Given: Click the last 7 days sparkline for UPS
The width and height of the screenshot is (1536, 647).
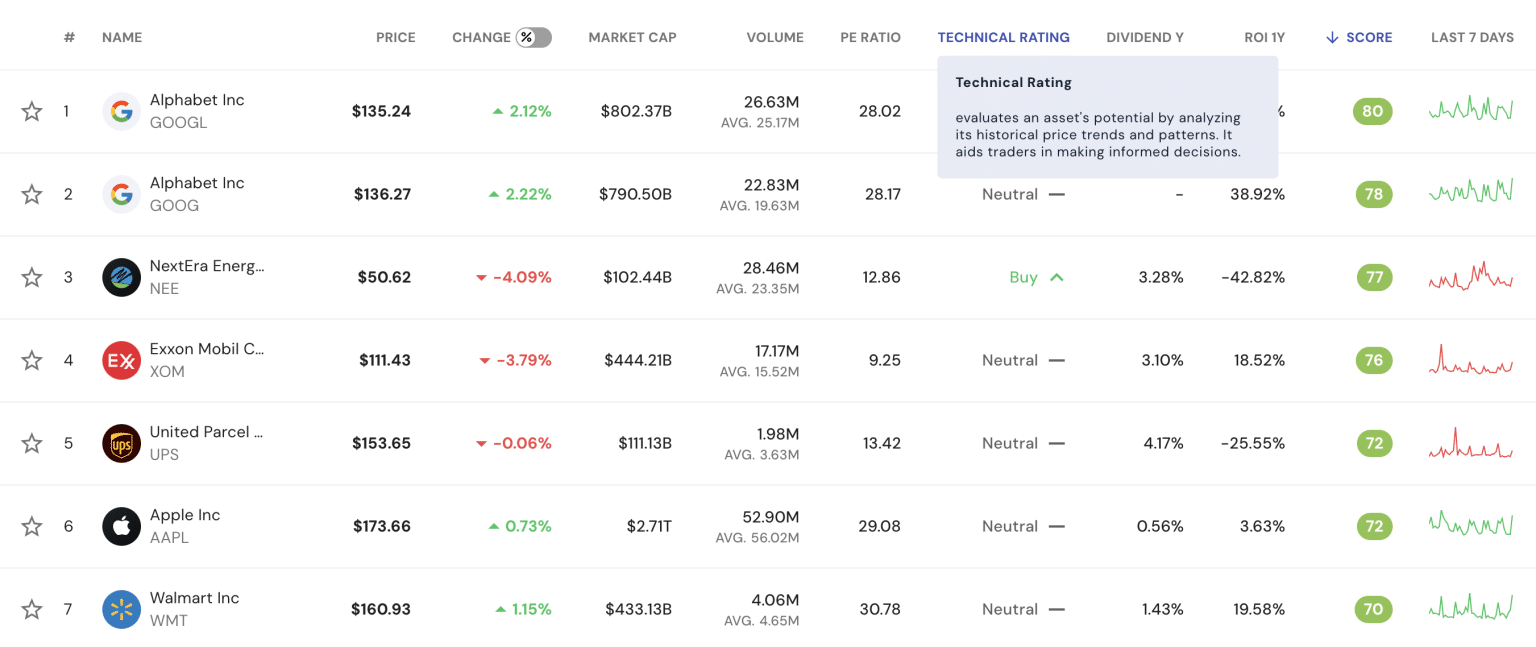Looking at the screenshot, I should pos(1471,443).
